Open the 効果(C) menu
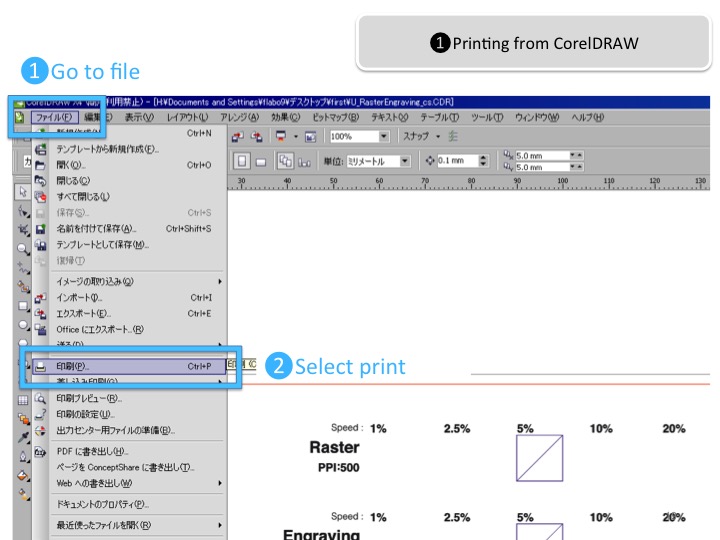The width and height of the screenshot is (720, 540). [x=285, y=117]
